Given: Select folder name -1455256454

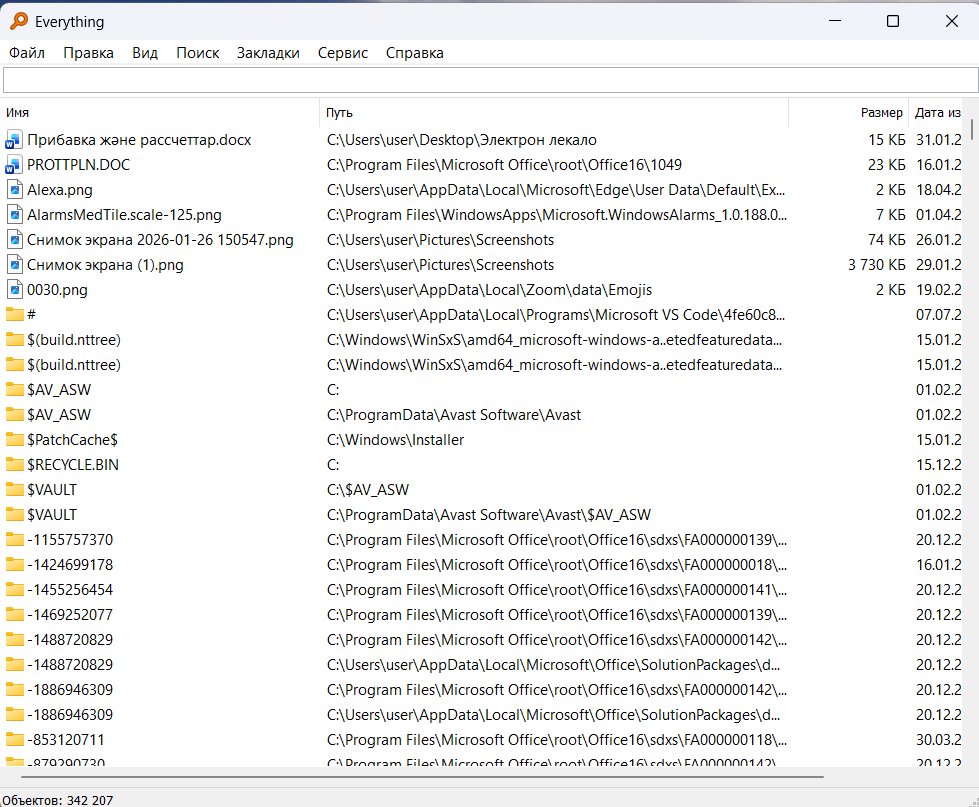Looking at the screenshot, I should pyautogui.click(x=70, y=589).
